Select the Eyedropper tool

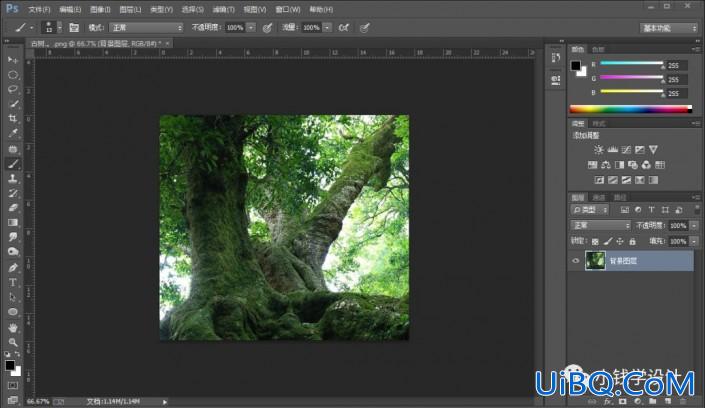13,133
